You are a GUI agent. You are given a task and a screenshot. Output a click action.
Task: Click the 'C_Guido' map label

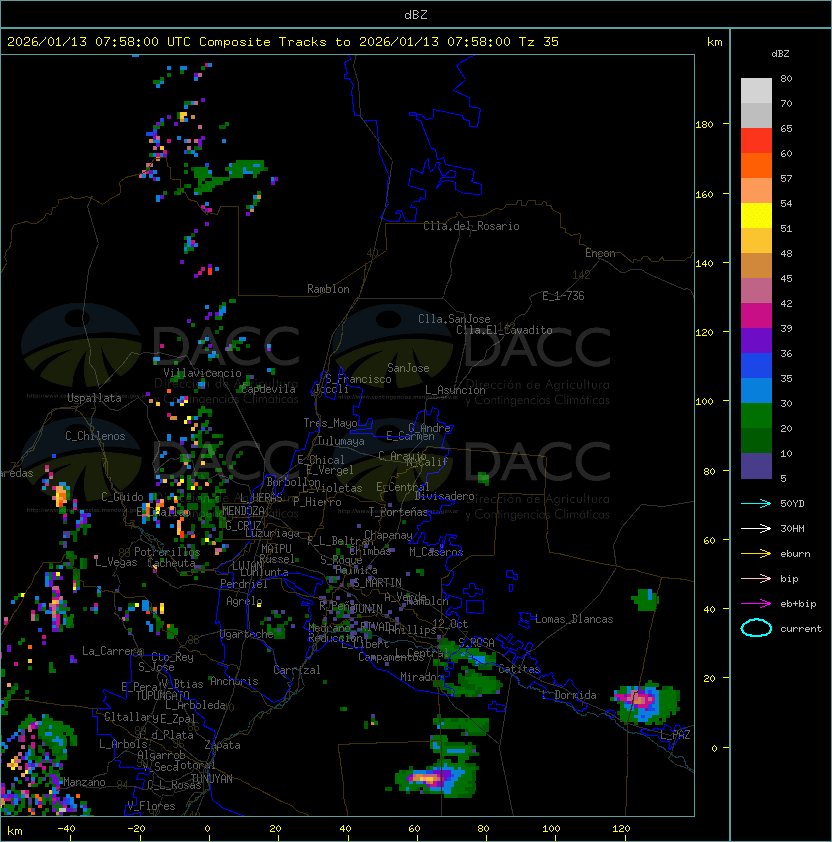122,497
